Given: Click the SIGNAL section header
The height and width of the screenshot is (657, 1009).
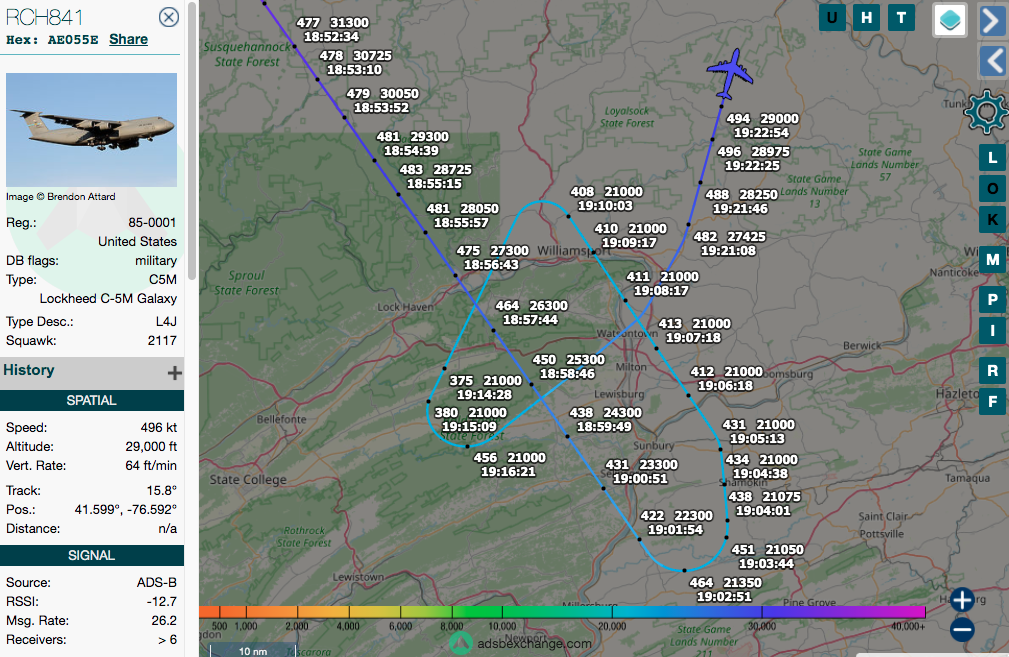Looking at the screenshot, I should 91,555.
